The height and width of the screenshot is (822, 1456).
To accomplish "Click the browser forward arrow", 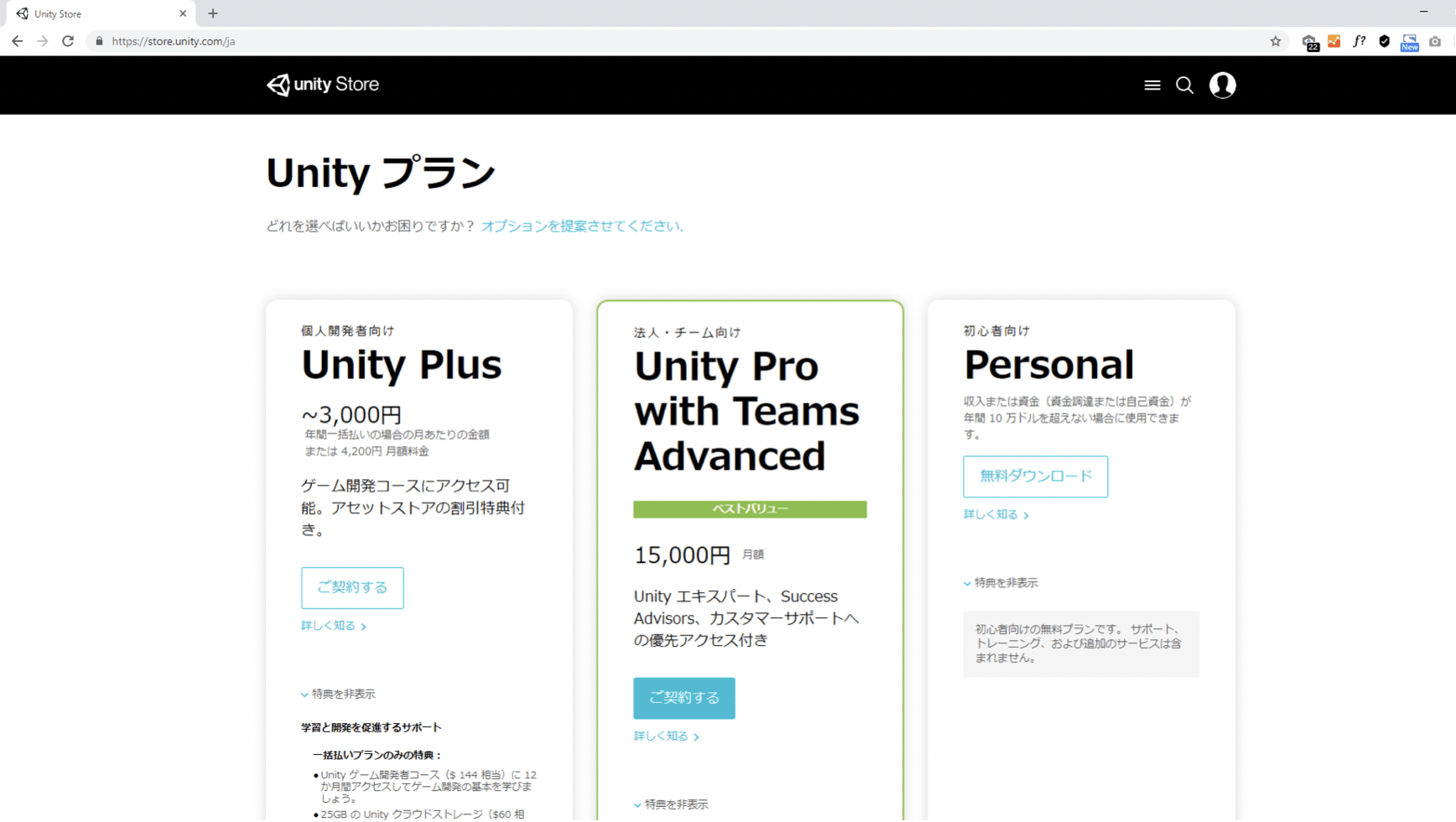I will click(42, 41).
